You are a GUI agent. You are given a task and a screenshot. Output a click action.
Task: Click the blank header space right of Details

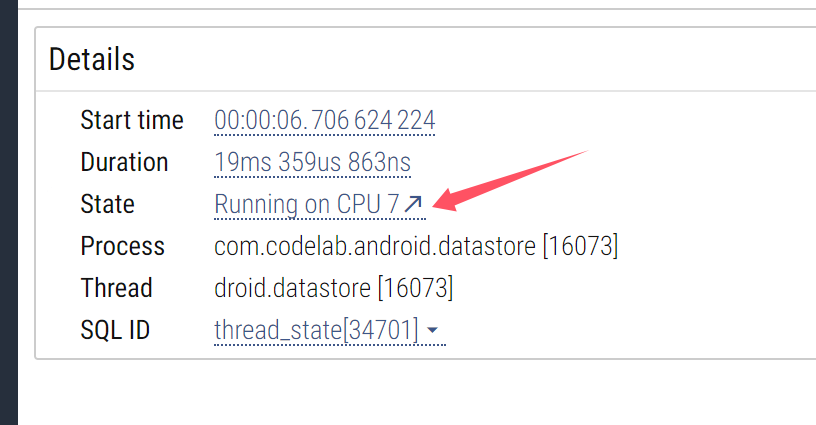pos(468,59)
